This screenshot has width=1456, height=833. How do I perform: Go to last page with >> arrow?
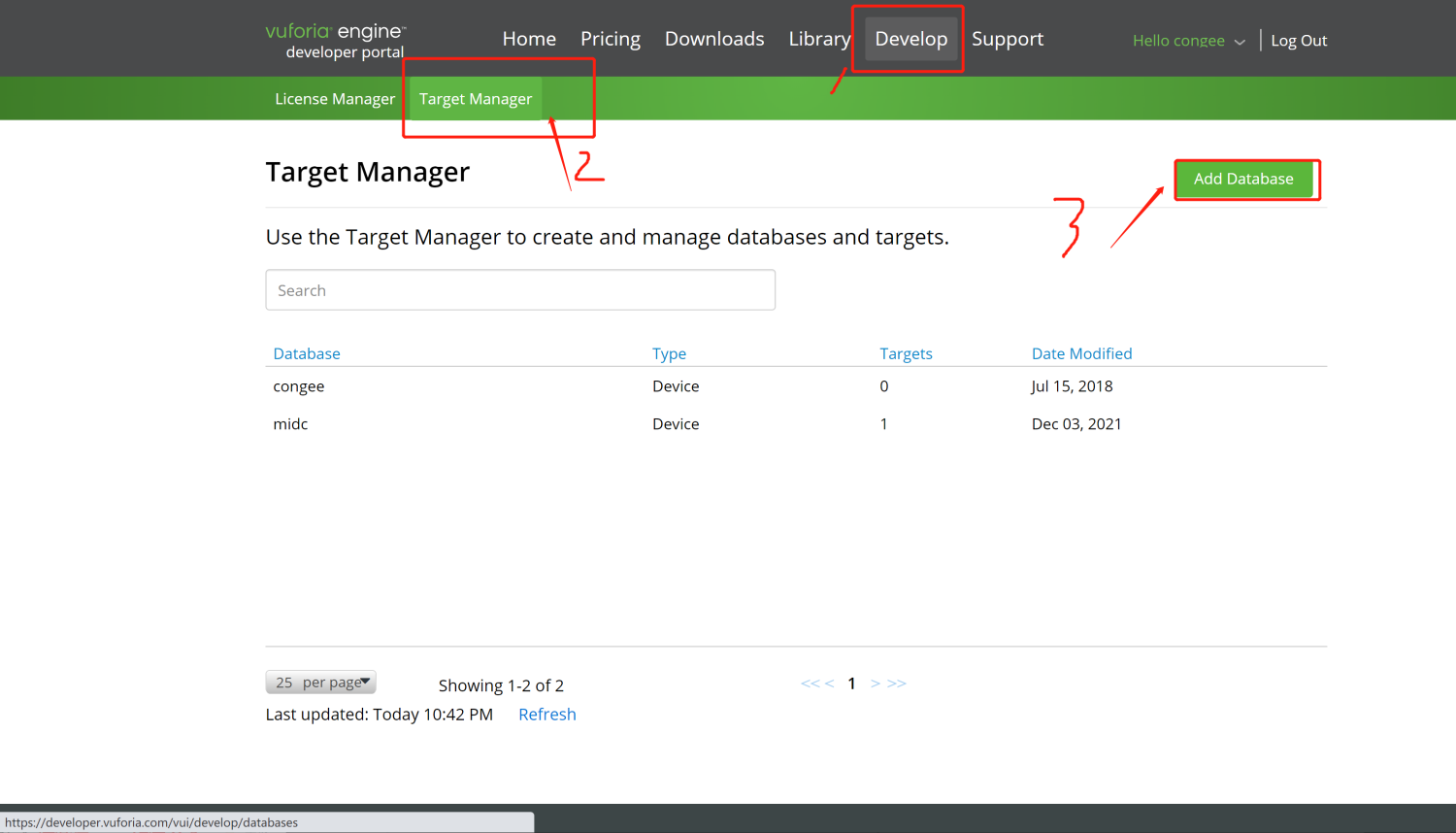897,683
